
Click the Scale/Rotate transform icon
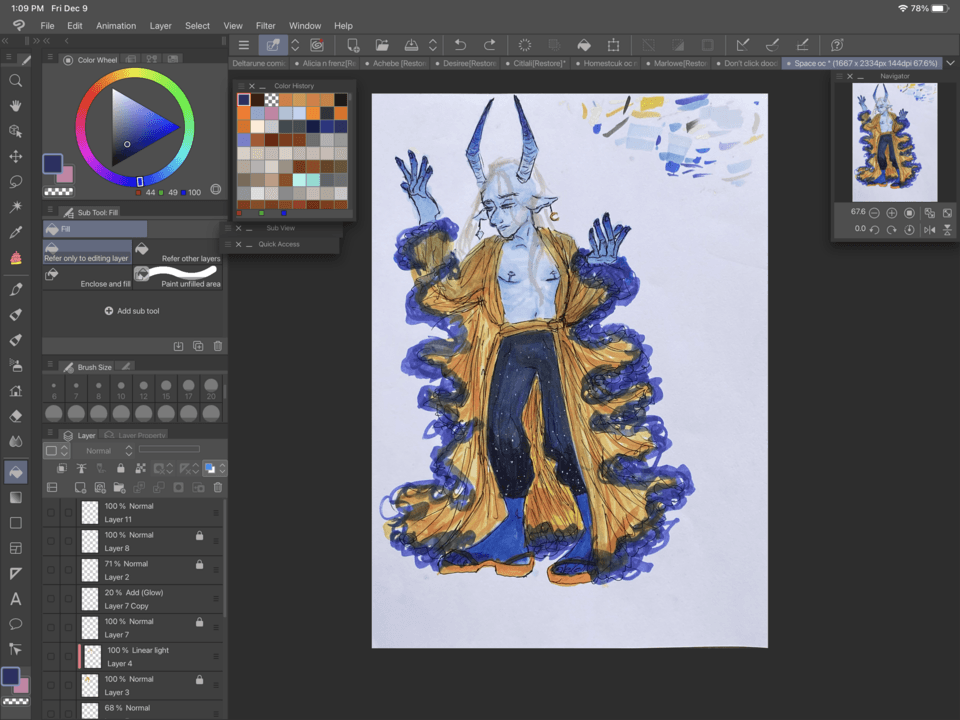[613, 45]
